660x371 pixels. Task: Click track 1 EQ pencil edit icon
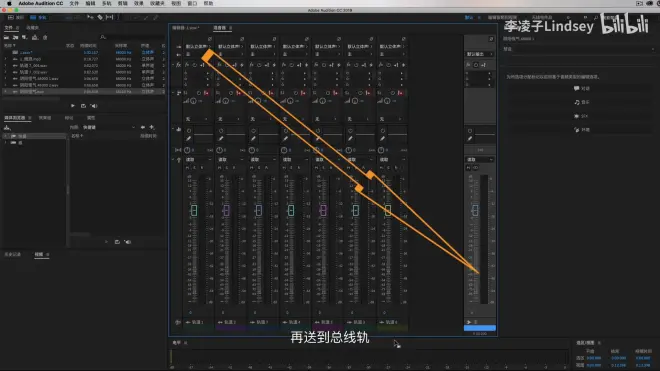(x=189, y=139)
